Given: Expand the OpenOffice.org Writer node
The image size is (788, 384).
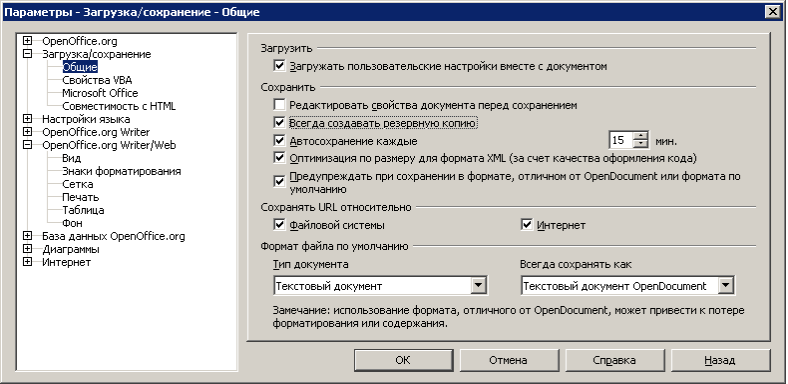Looking at the screenshot, I should 27,132.
